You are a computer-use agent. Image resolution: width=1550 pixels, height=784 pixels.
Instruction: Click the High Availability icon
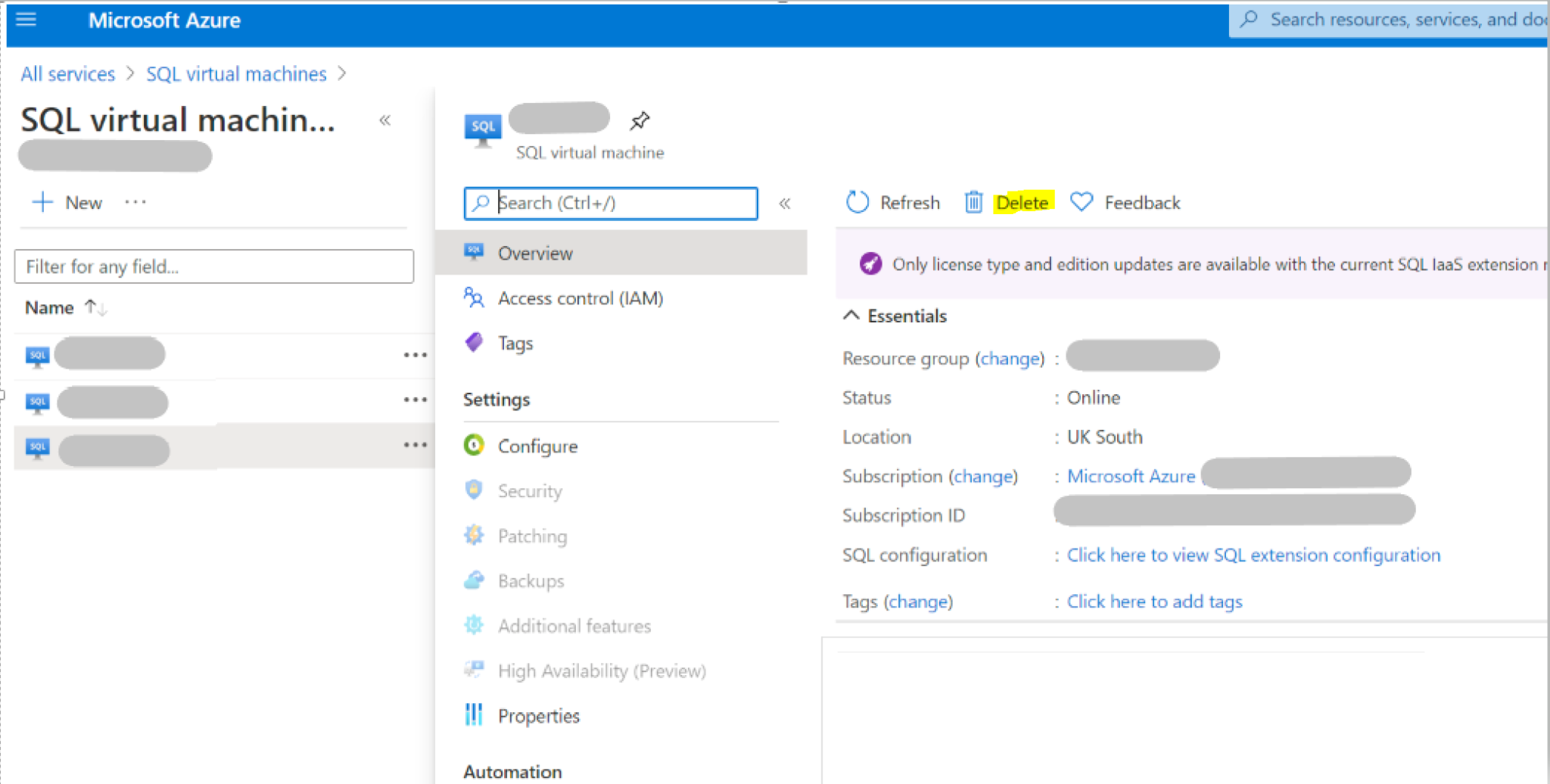tap(474, 670)
